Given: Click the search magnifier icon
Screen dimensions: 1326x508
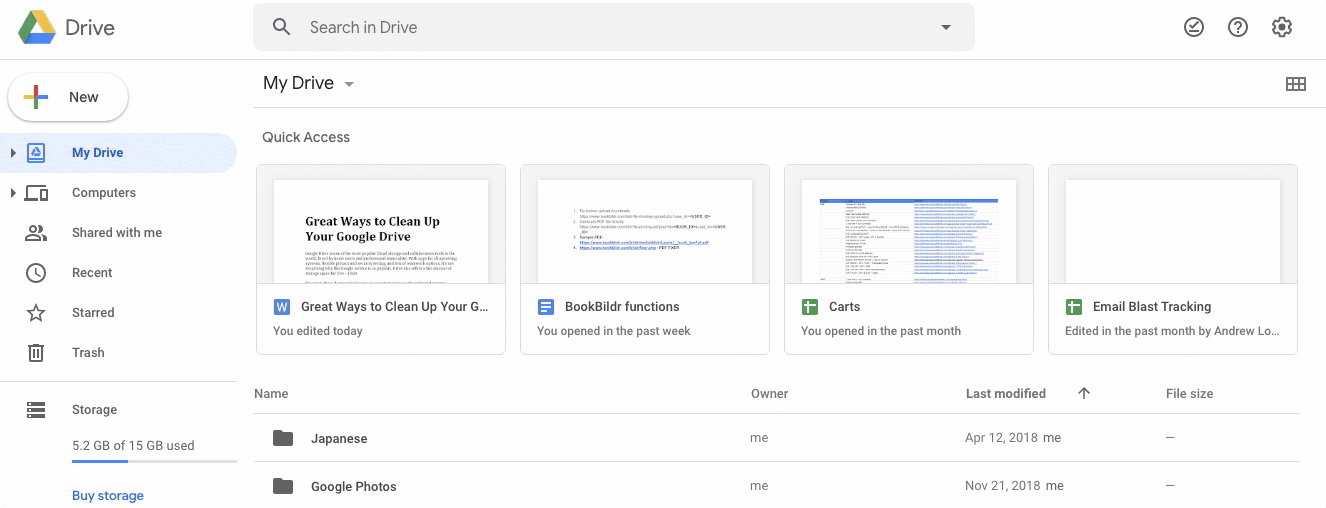Looking at the screenshot, I should pyautogui.click(x=282, y=28).
